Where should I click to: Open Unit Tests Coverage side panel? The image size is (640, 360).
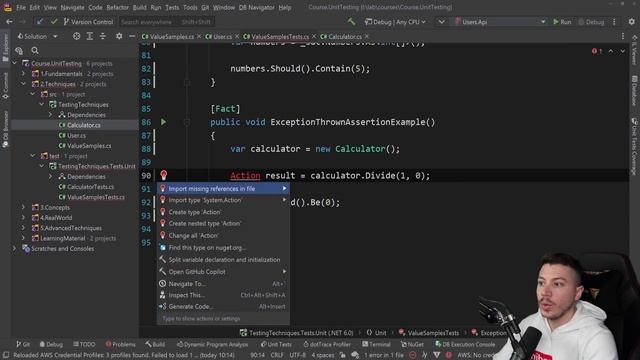(634, 146)
